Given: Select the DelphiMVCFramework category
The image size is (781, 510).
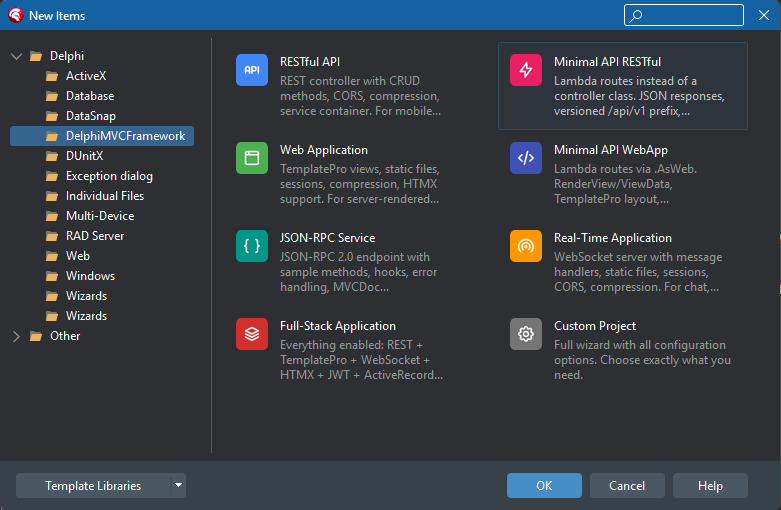Looking at the screenshot, I should coord(102,136).
